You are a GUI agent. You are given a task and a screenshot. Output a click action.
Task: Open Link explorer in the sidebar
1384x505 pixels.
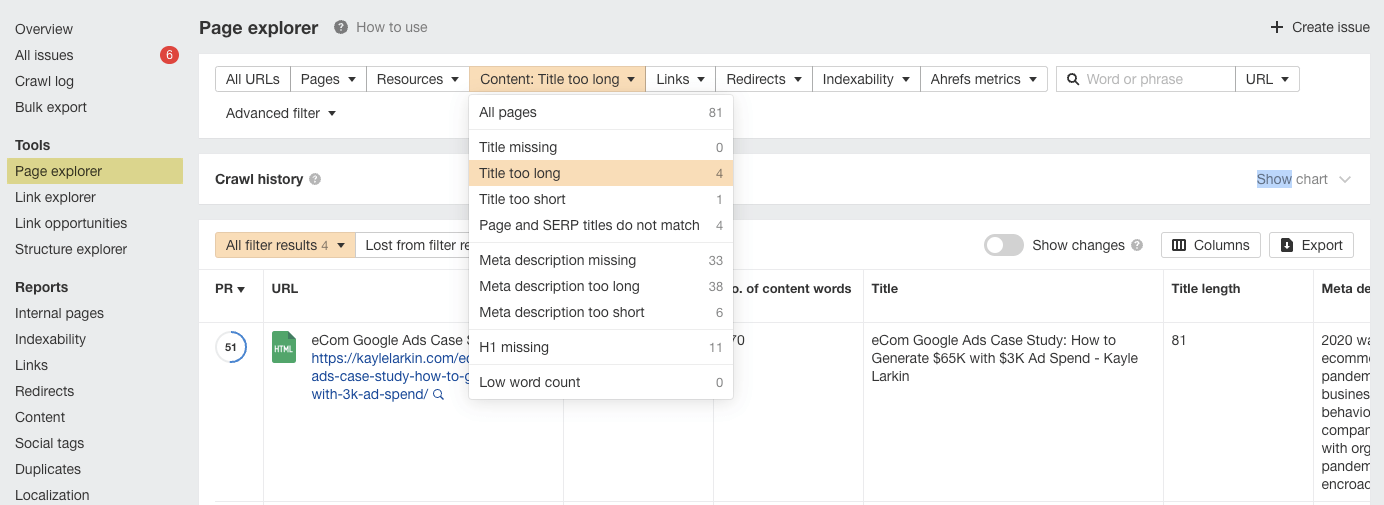(55, 197)
